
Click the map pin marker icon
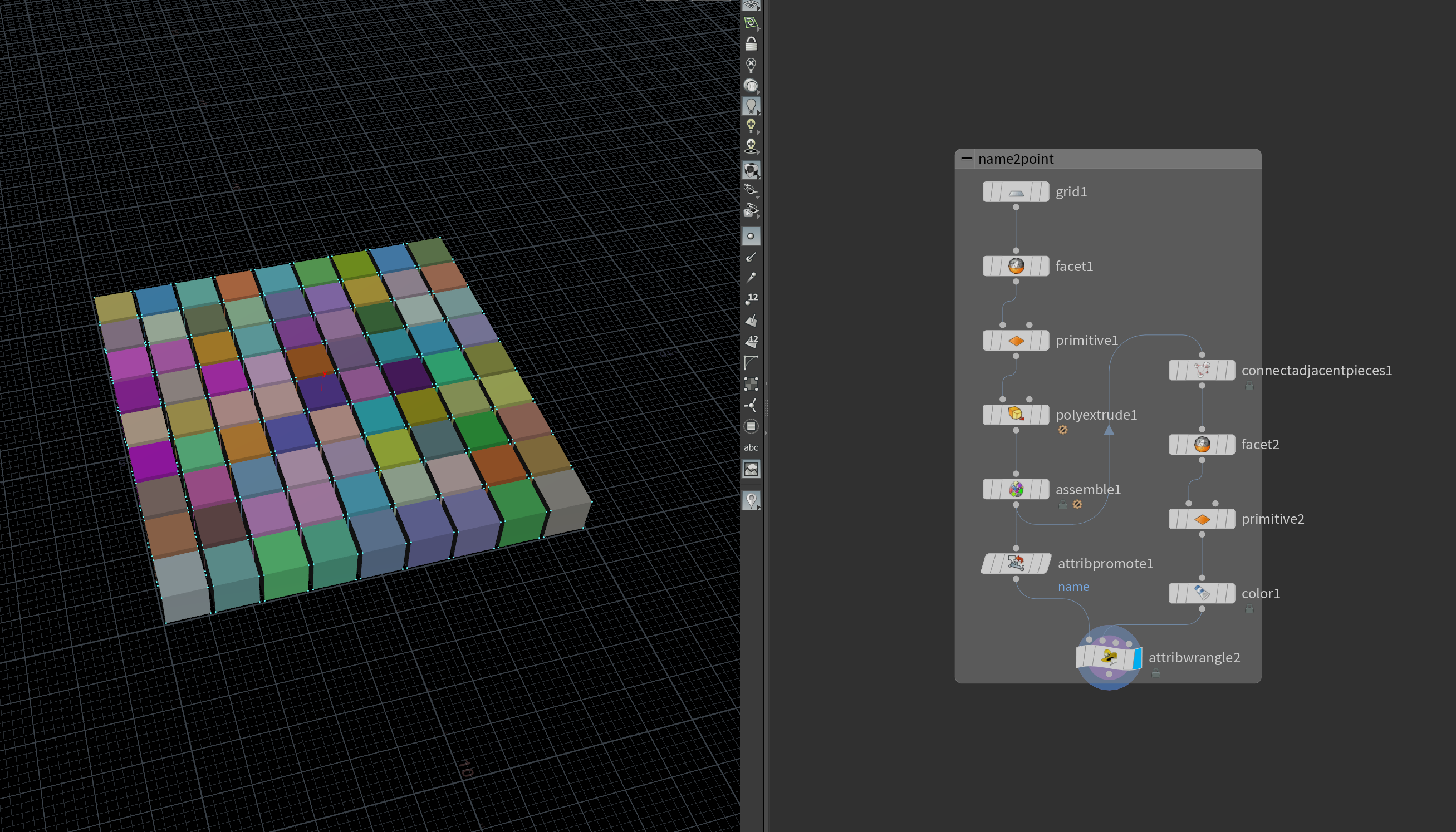point(751,500)
